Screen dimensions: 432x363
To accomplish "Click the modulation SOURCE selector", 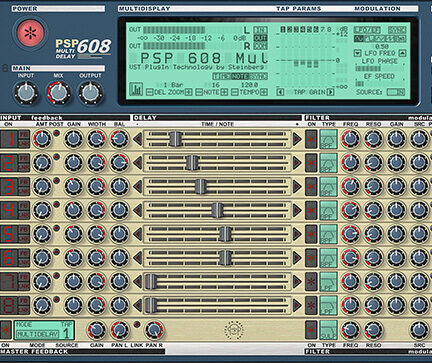I will coord(396,92).
